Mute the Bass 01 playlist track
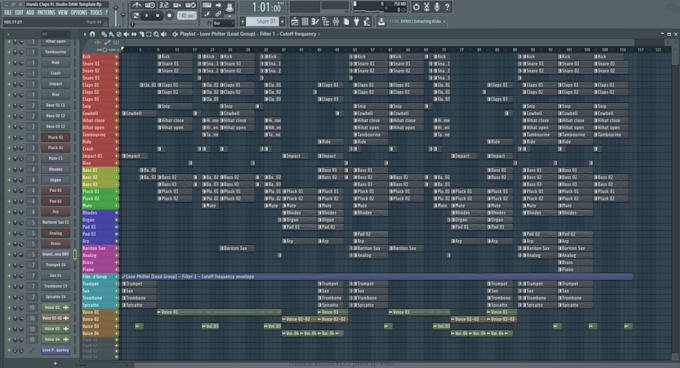The height and width of the screenshot is (368, 680). (116, 170)
